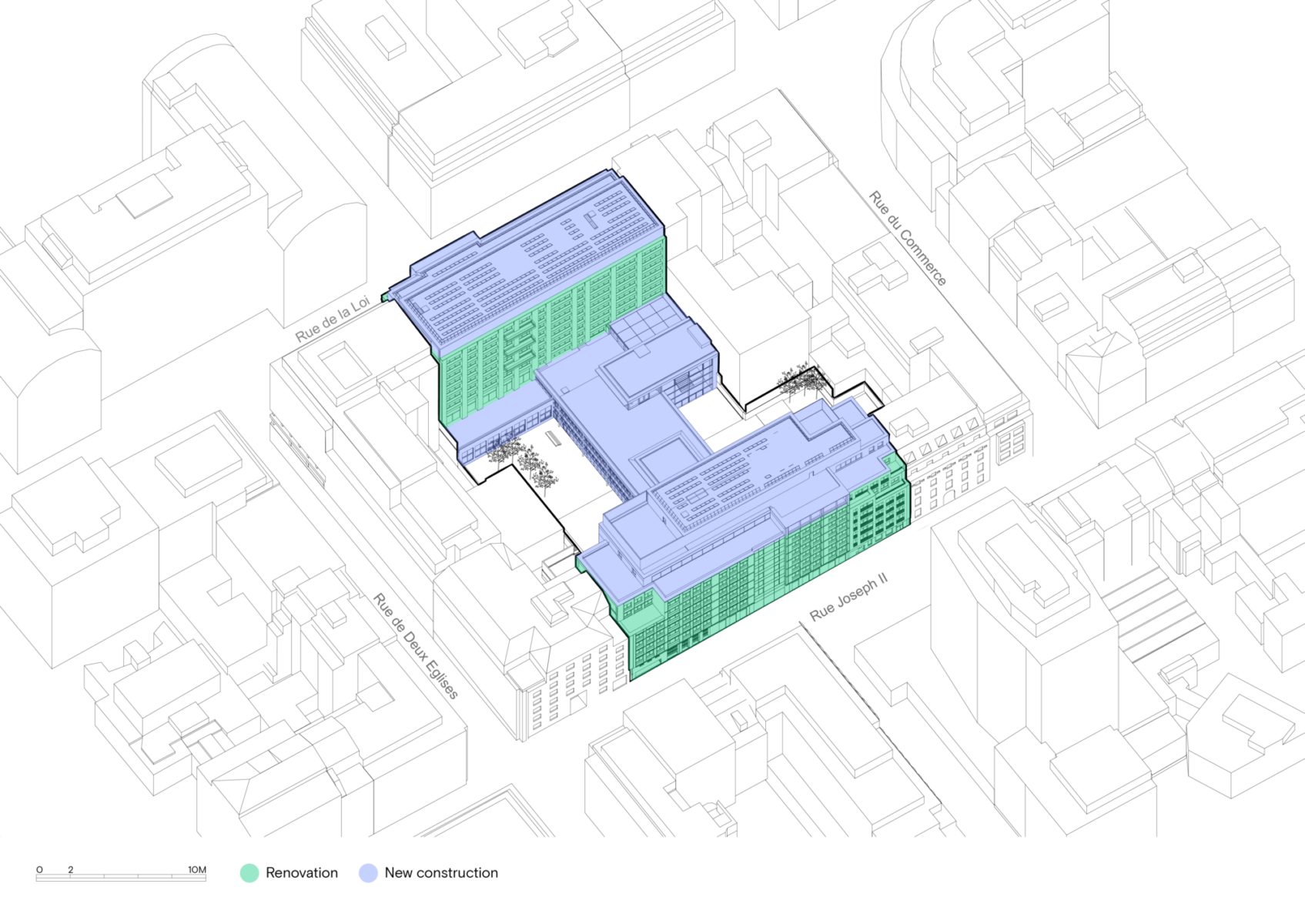Image resolution: width=1305 pixels, height=924 pixels.
Task: Select the tree cluster in the central courtyard
Action: tap(525, 460)
